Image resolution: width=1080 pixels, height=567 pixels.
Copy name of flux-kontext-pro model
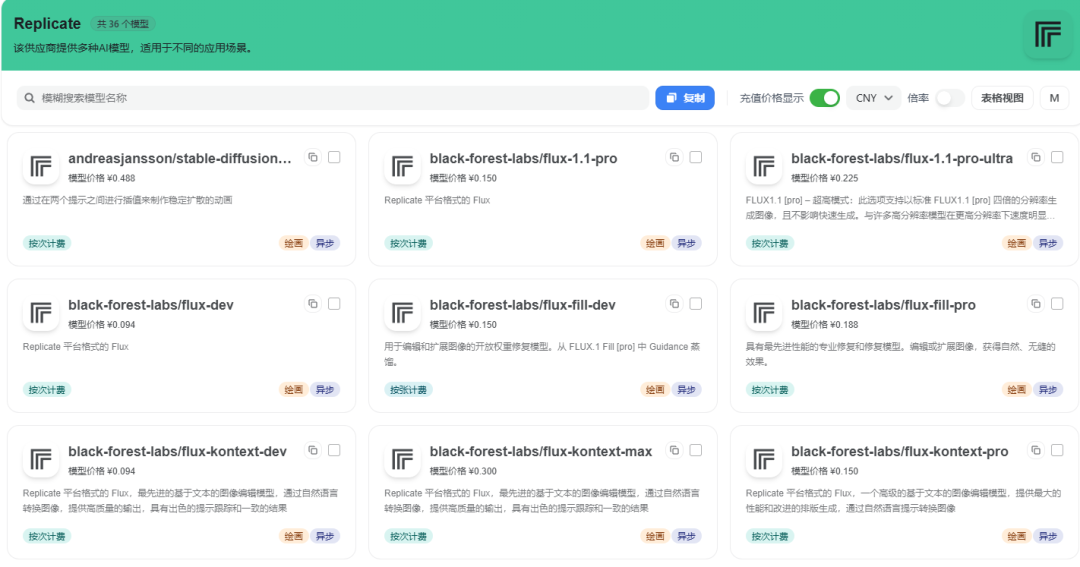[x=1036, y=451]
